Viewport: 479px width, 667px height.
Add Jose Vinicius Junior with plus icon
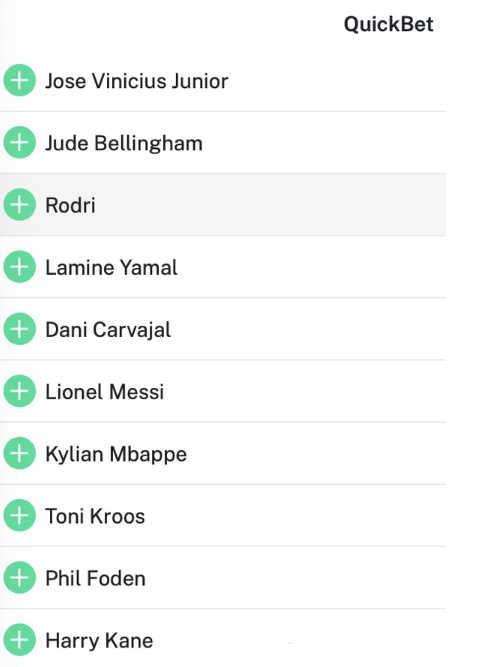[x=19, y=80]
